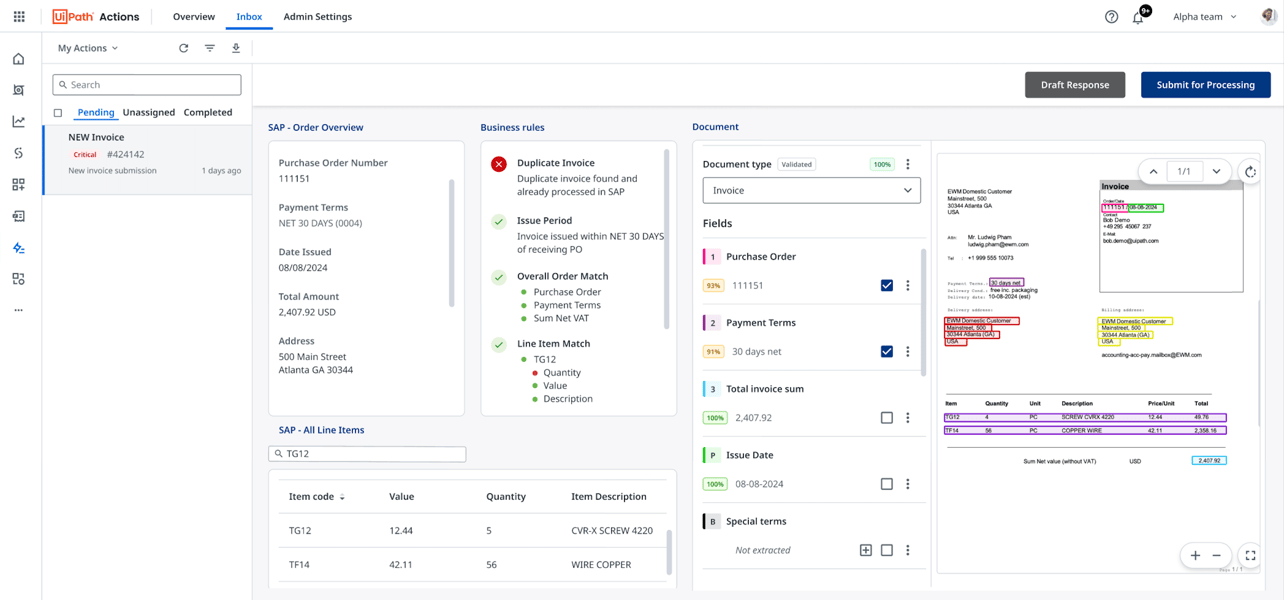1284x600 pixels.
Task: Rotate the invoice document preview
Action: pyautogui.click(x=1250, y=172)
